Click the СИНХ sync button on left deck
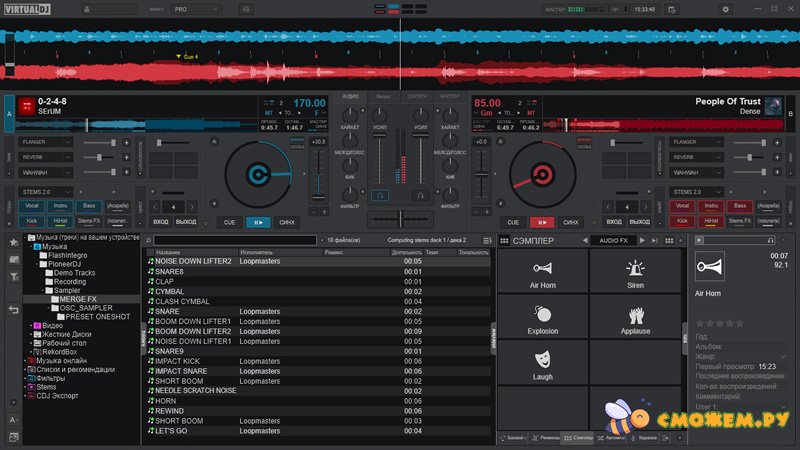 point(289,222)
